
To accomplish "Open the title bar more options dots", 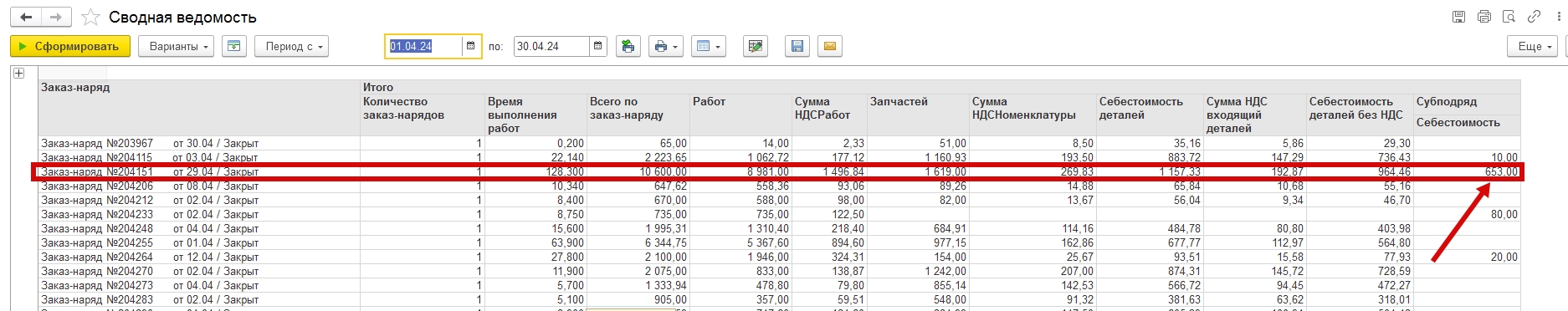I will [1558, 17].
